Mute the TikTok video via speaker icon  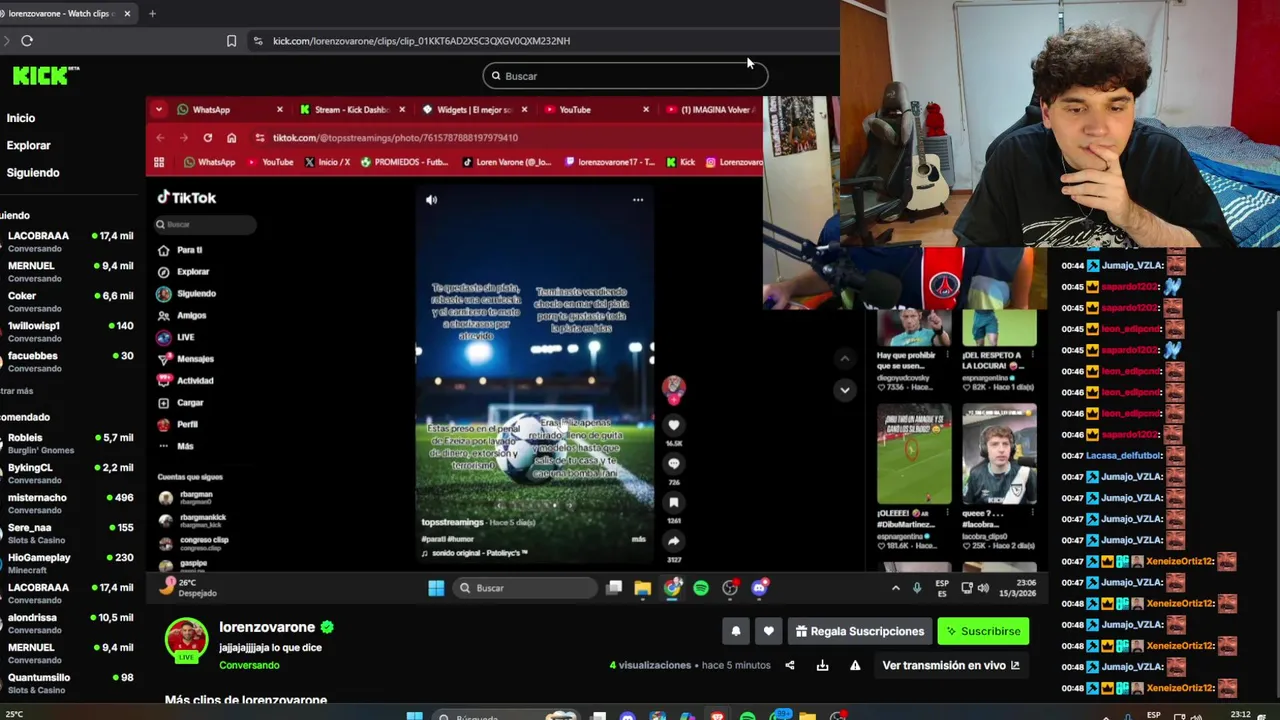tap(432, 200)
